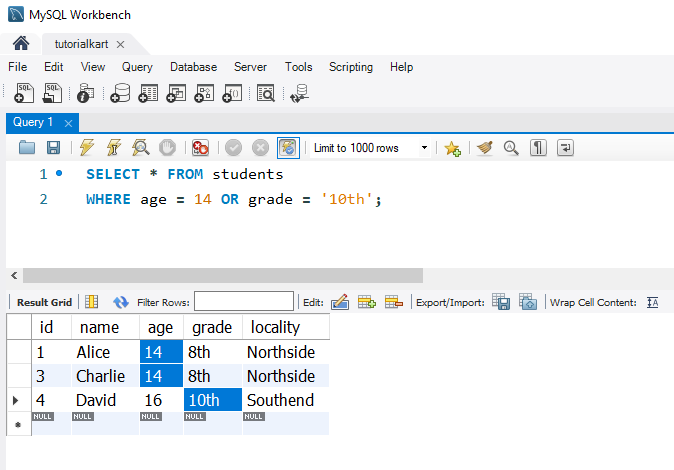This screenshot has height=470, width=674.
Task: Open the Help menu
Action: (401, 67)
